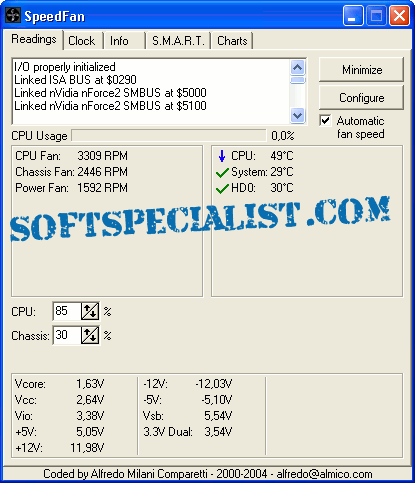Open the Configure dialog button
Viewport: 415px width, 483px height.
pos(361,98)
